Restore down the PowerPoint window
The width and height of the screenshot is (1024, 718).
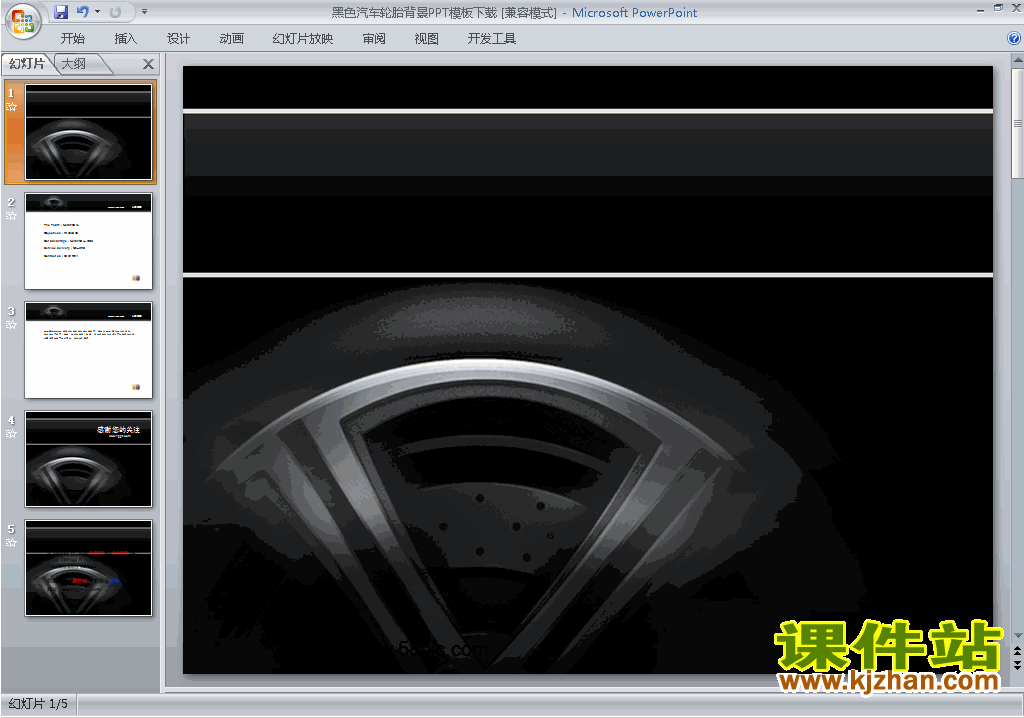pyautogui.click(x=999, y=8)
